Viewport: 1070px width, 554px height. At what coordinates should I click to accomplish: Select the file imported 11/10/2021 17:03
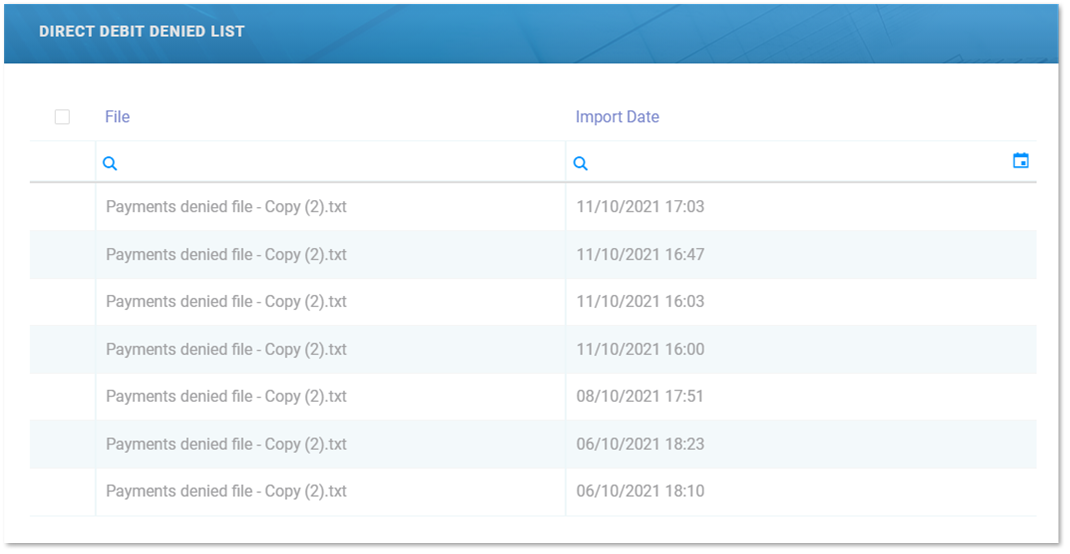(226, 207)
